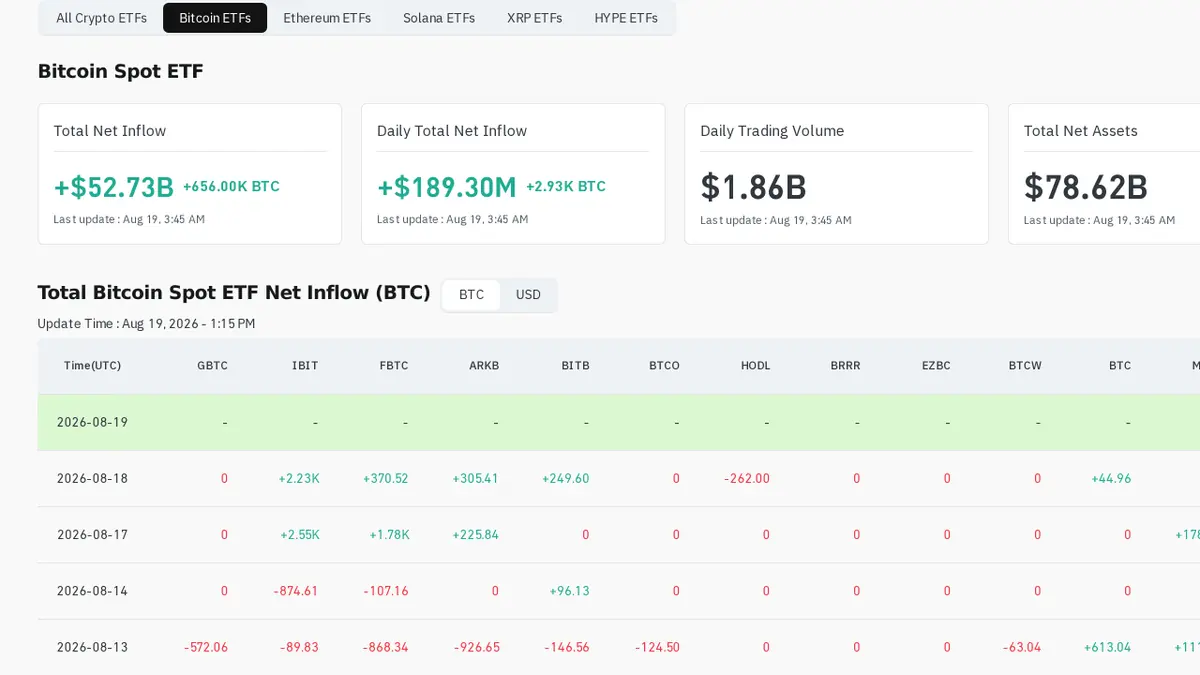Image resolution: width=1200 pixels, height=675 pixels.
Task: Click the Daily Trading Volume card
Action: tap(836, 174)
